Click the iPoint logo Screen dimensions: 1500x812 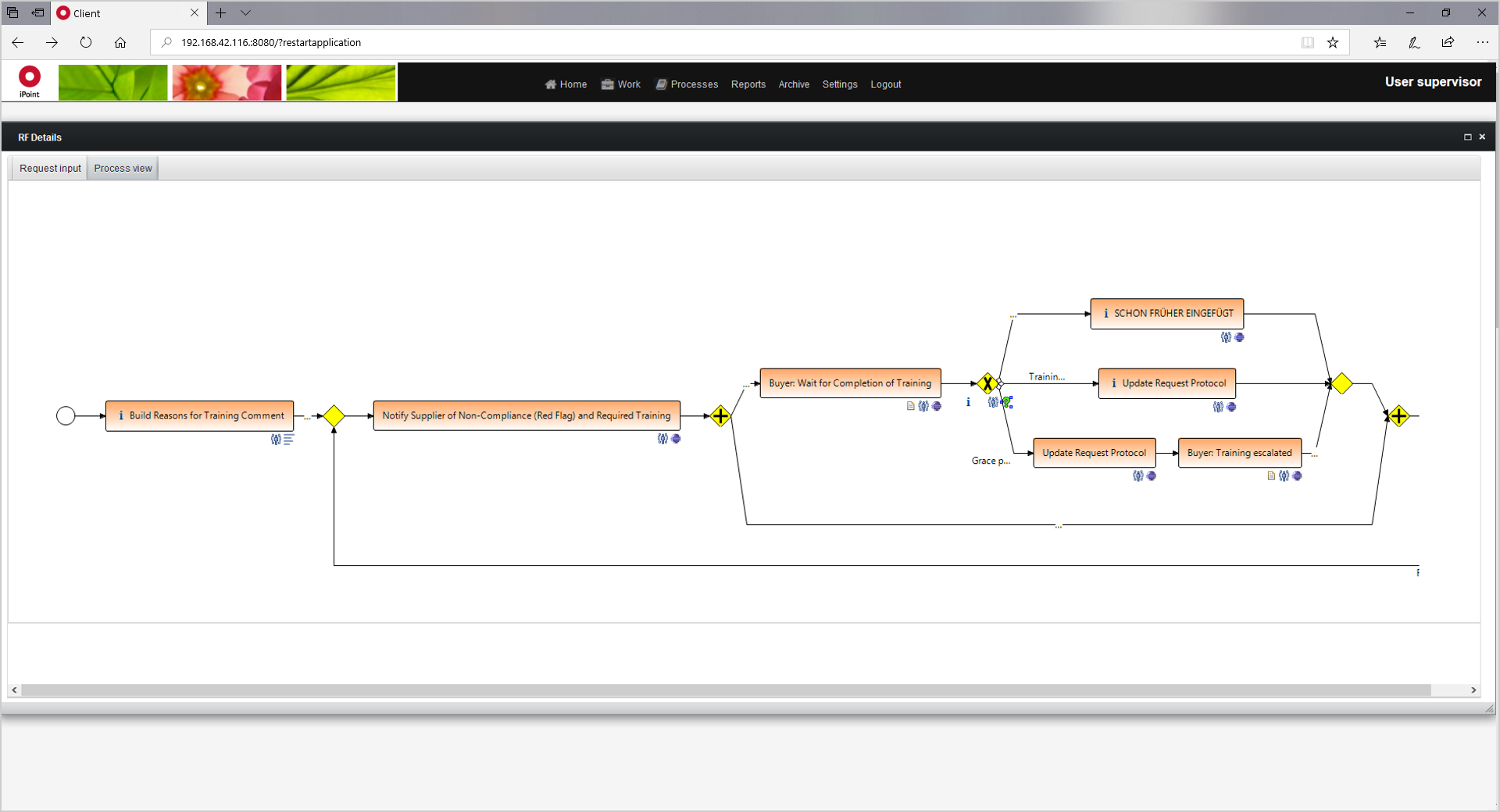tap(30, 82)
